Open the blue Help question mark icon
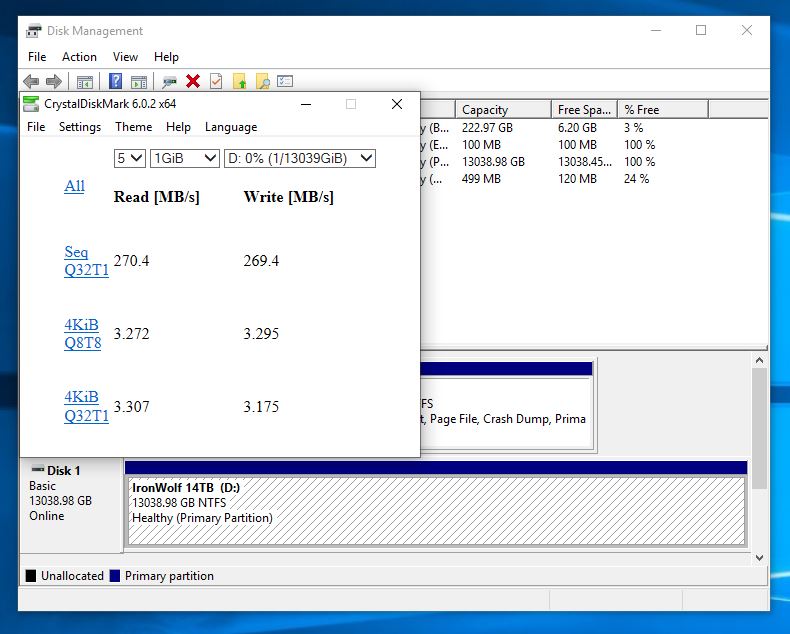Image resolution: width=790 pixels, height=634 pixels. click(115, 81)
